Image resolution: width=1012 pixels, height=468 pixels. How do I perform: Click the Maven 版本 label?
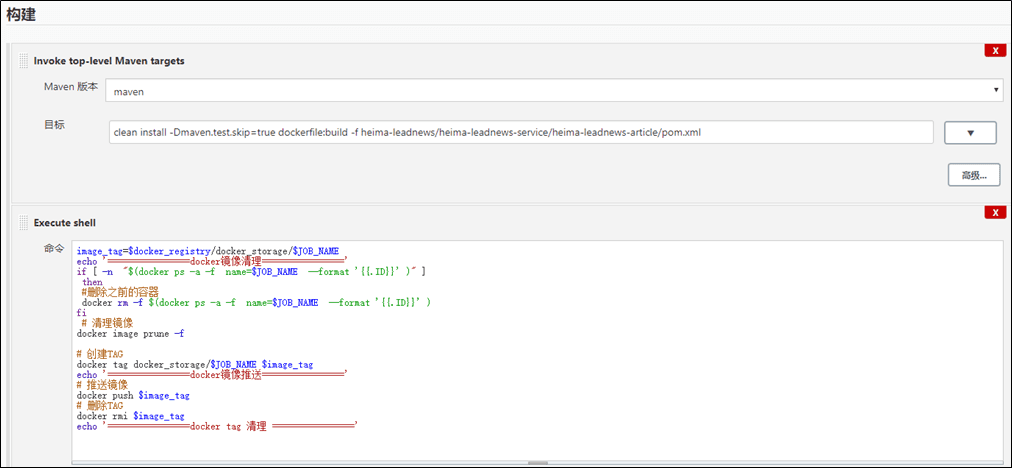click(x=71, y=87)
